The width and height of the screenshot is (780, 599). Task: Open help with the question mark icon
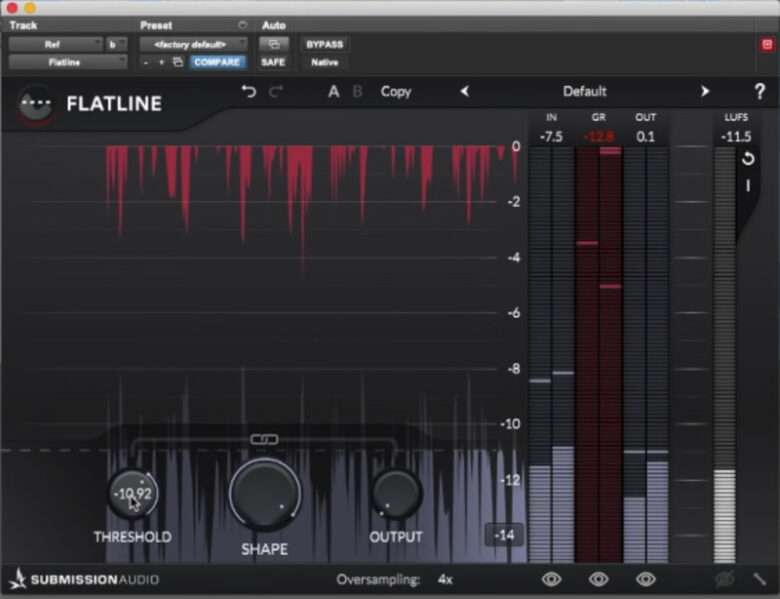760,92
